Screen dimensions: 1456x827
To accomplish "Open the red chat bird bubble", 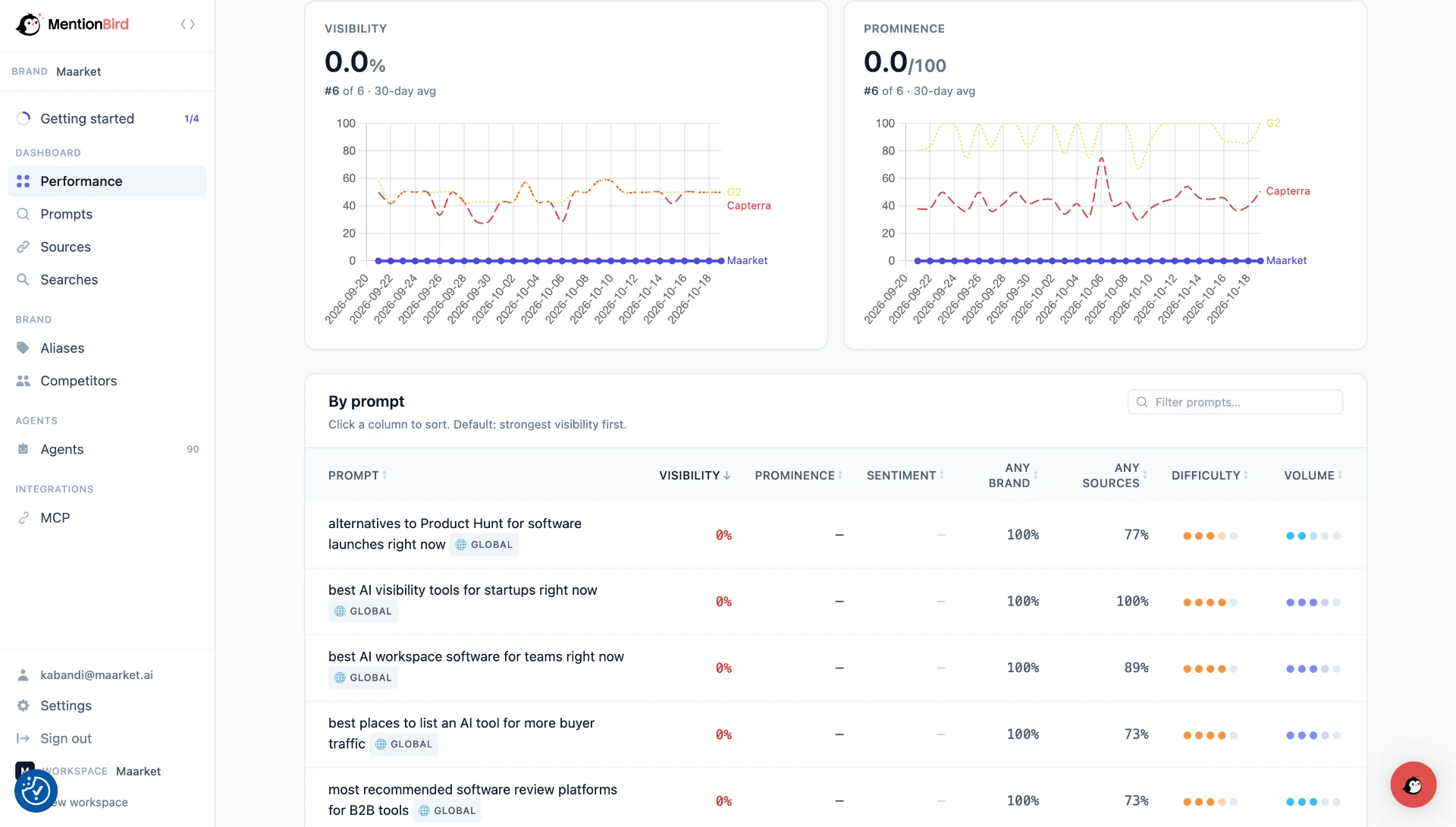I will (1413, 785).
